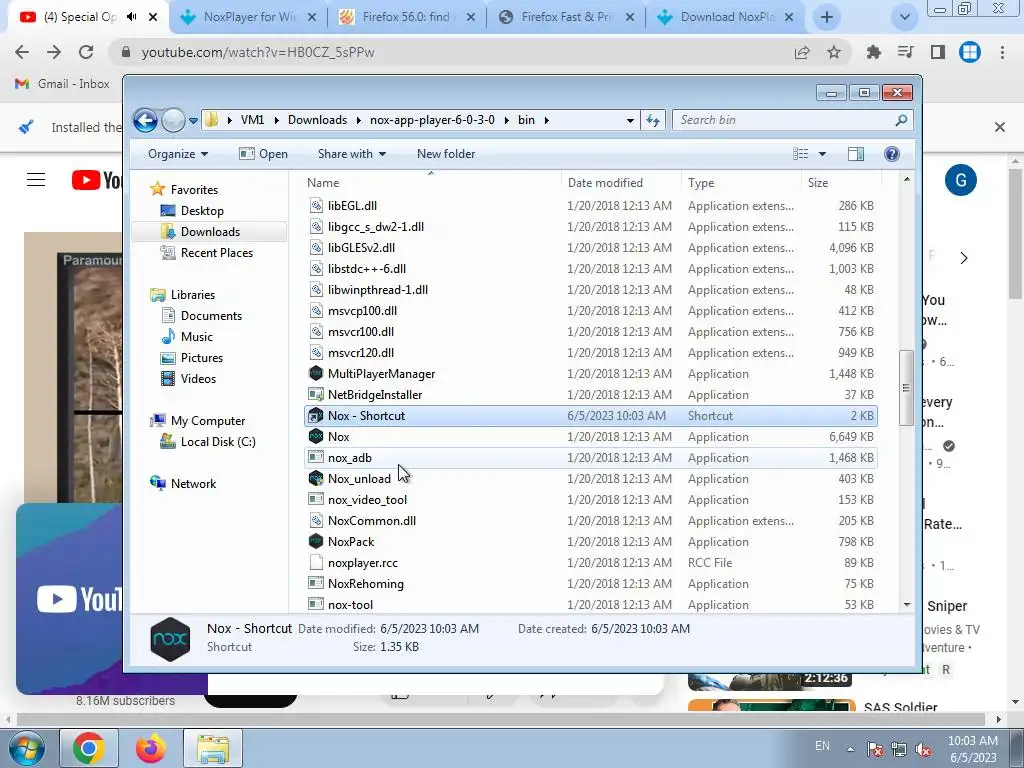Click Firefox icon in the taskbar
The width and height of the screenshot is (1024, 768).
[x=150, y=748]
